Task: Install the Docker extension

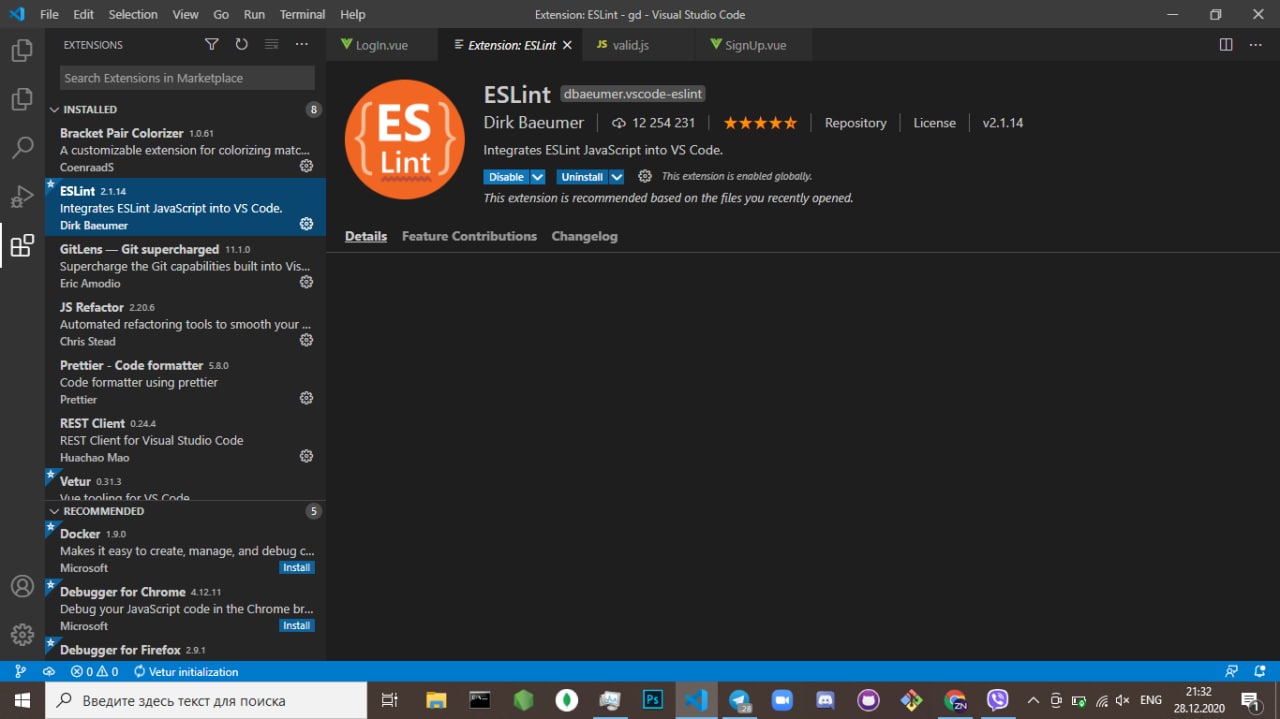Action: tap(297, 568)
